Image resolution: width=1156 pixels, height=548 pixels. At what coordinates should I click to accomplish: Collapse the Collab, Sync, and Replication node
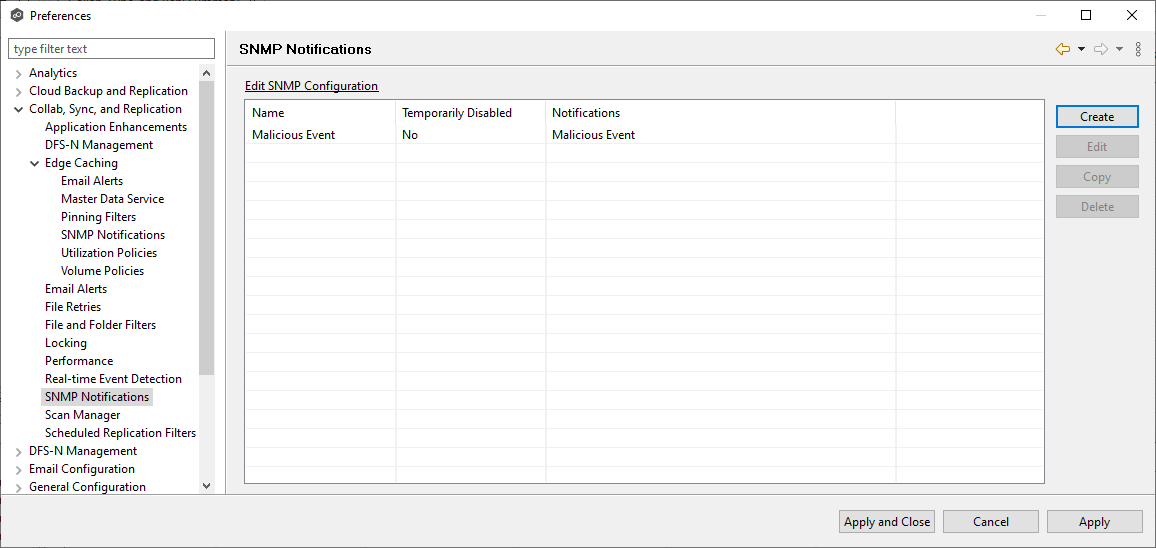pos(19,110)
